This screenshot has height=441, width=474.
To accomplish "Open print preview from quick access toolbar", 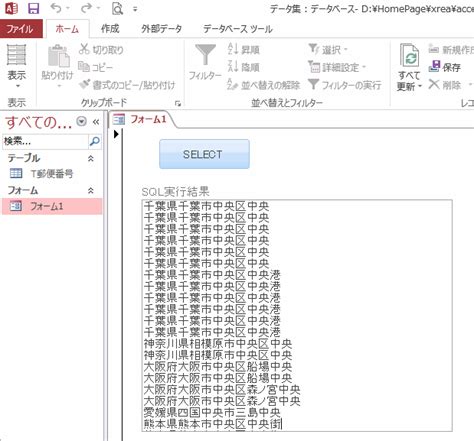I will tap(117, 9).
